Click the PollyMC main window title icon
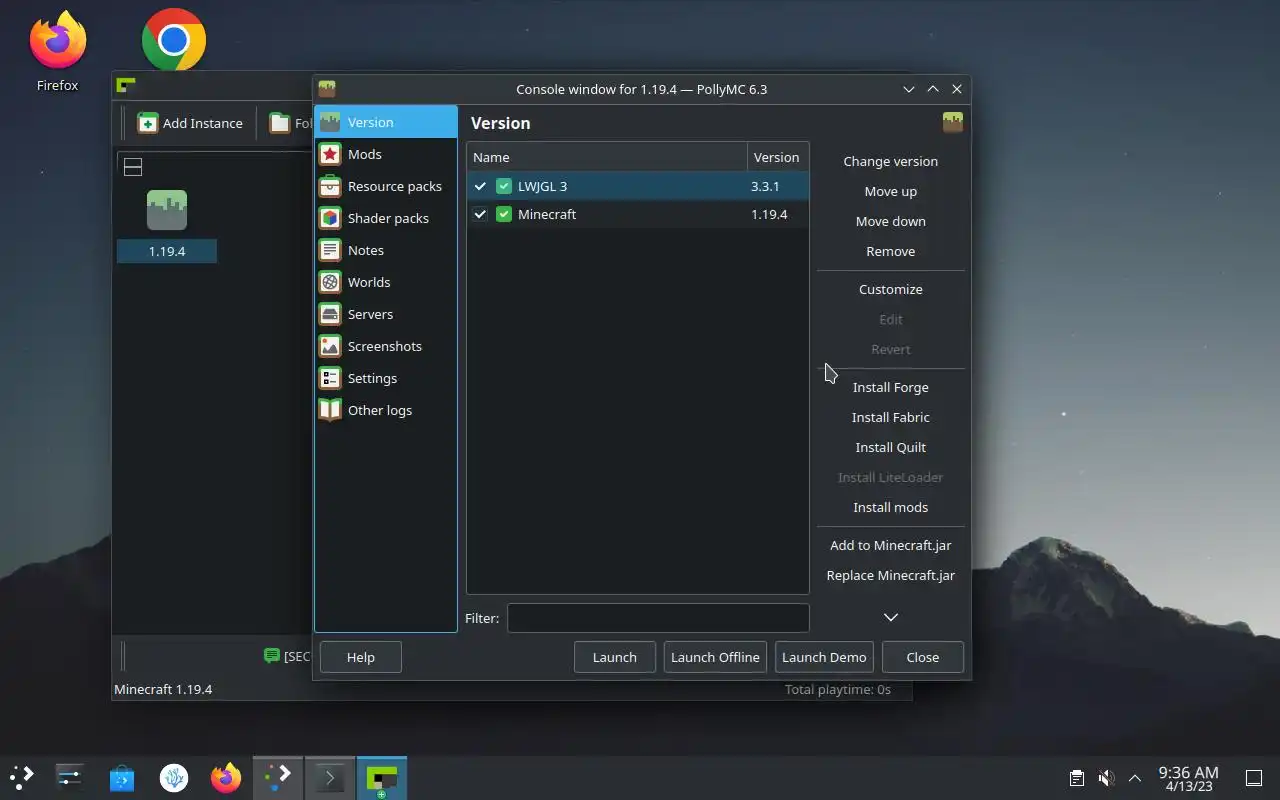1280x800 pixels. point(125,85)
